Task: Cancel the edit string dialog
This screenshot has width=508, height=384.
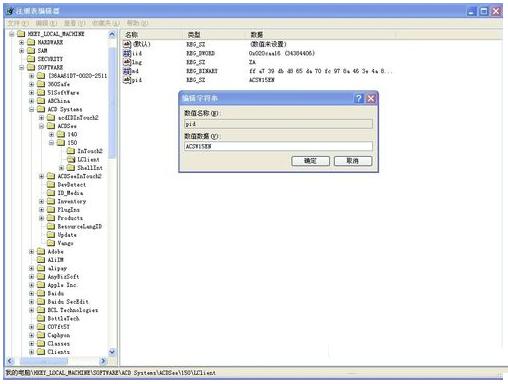Action: click(353, 161)
